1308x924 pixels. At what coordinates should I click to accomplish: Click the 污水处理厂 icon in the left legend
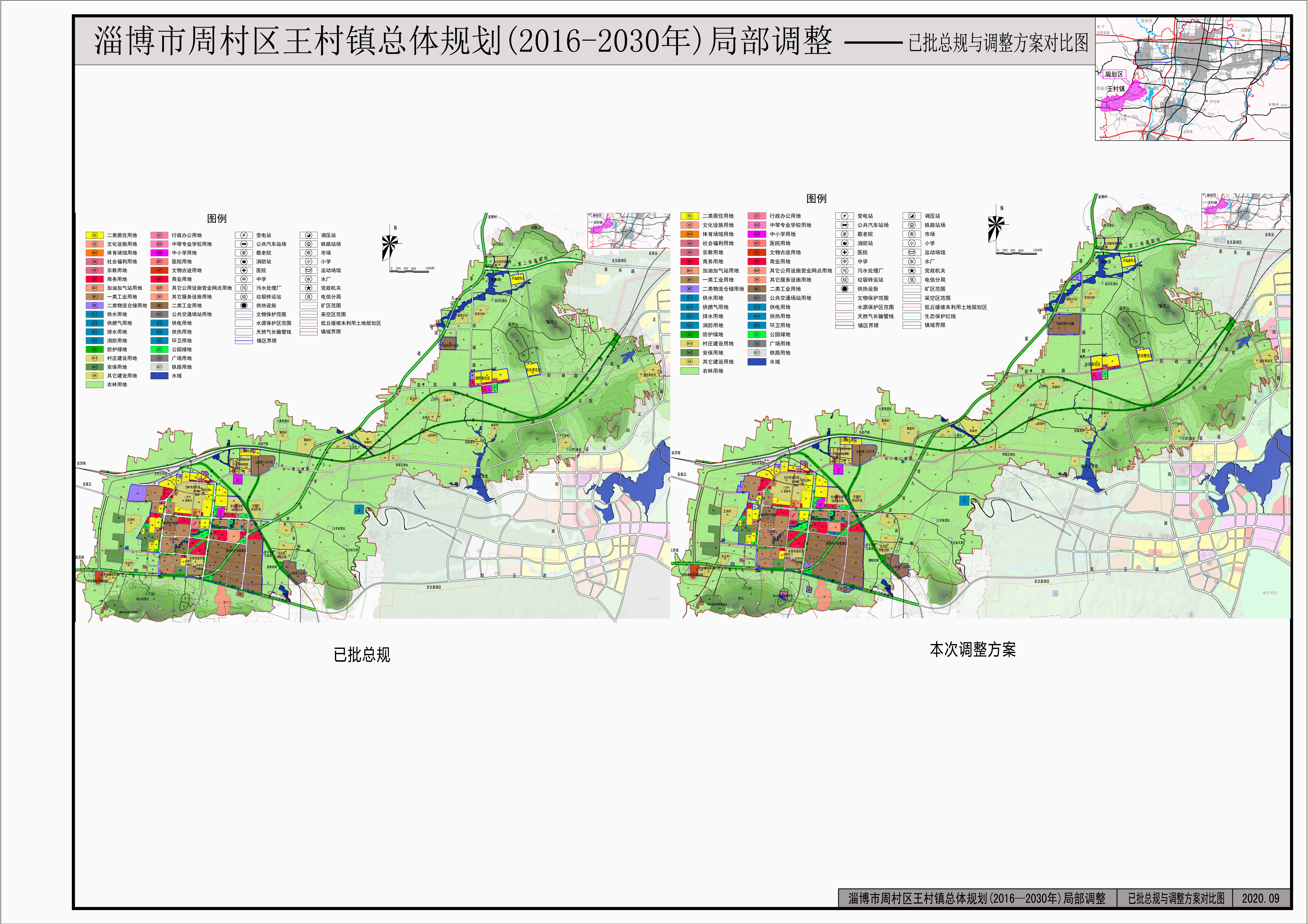coord(244,288)
